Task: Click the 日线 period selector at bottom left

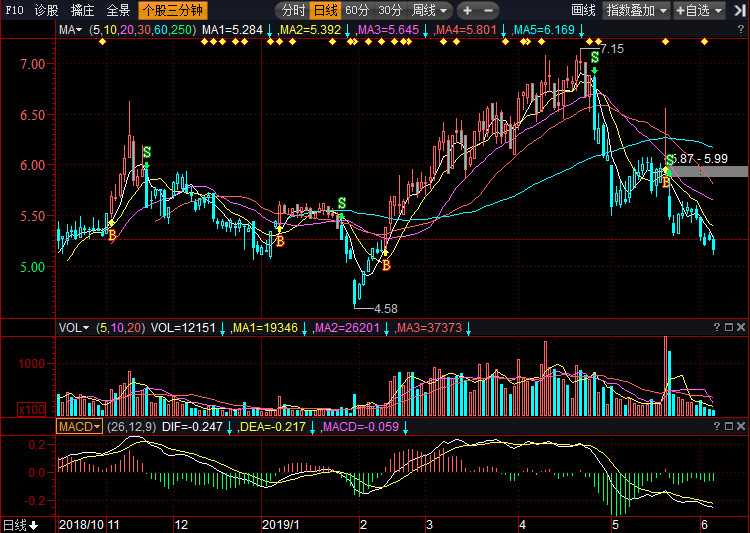Action: [19, 525]
